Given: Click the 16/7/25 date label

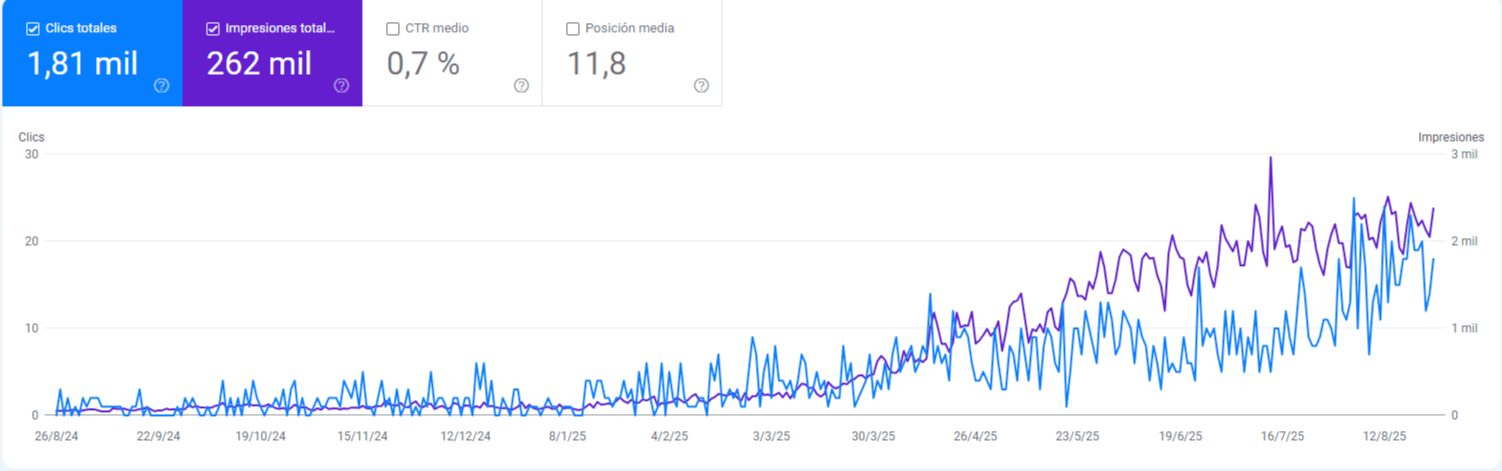Looking at the screenshot, I should pyautogui.click(x=1283, y=437).
